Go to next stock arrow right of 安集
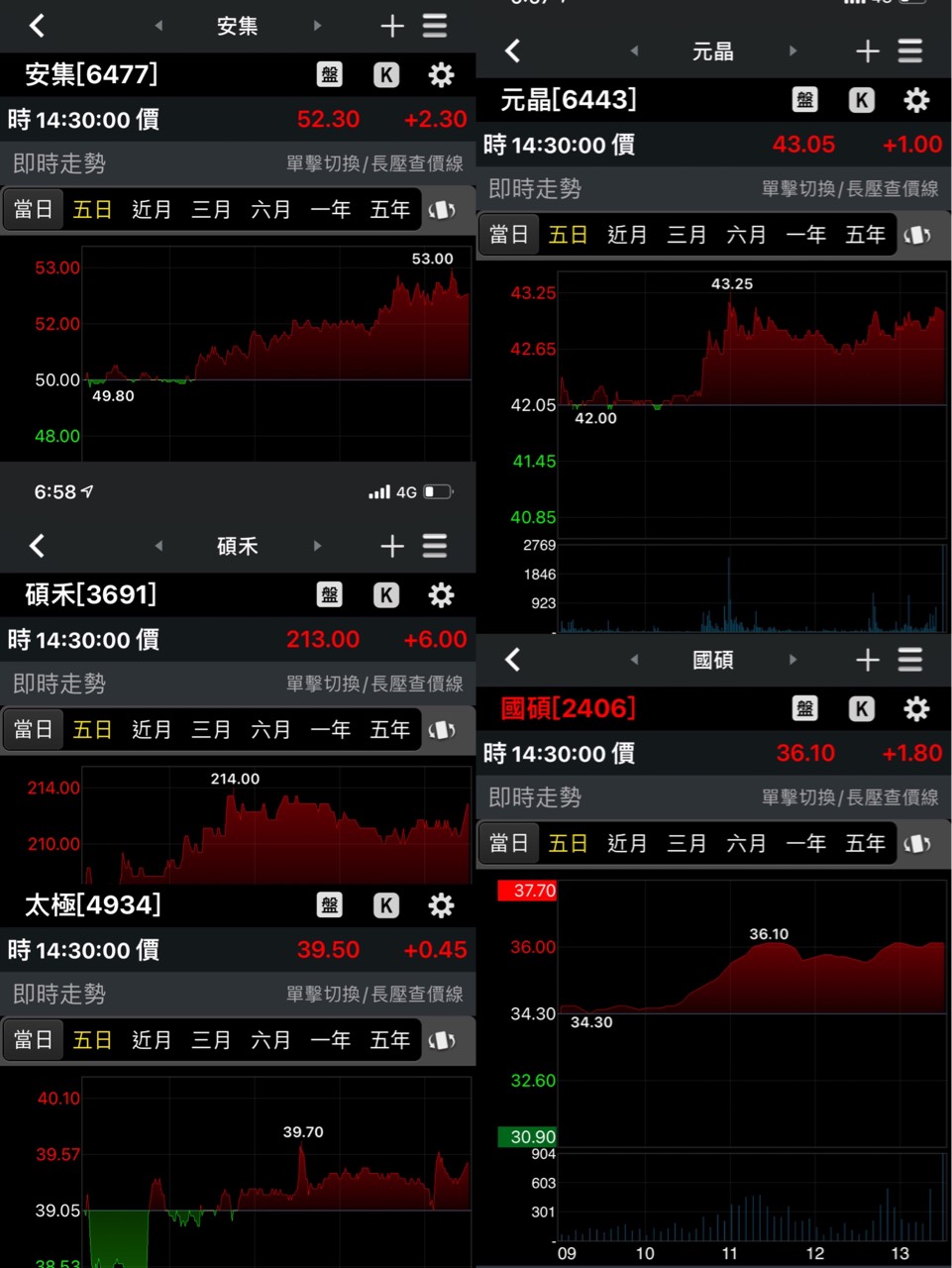952x1268 pixels. pos(317,26)
